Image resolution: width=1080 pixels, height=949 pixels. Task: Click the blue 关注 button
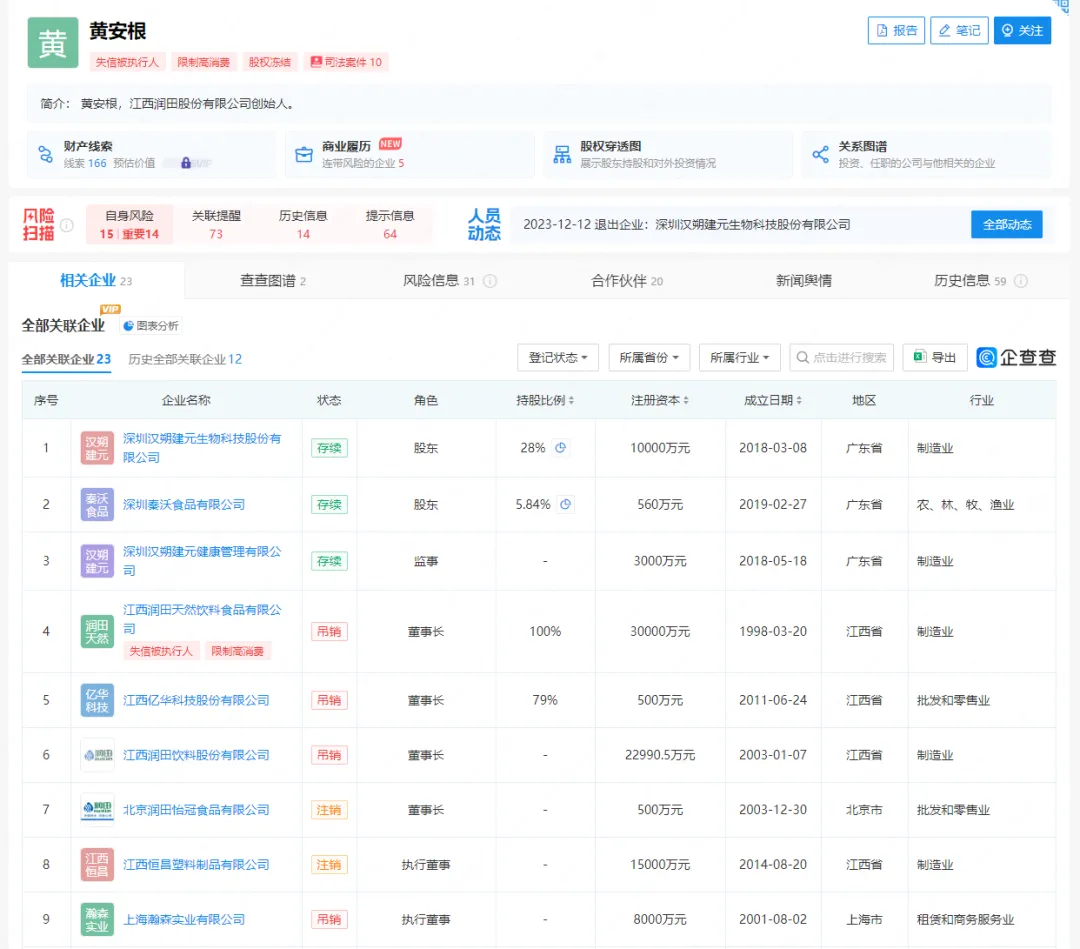pos(1022,30)
